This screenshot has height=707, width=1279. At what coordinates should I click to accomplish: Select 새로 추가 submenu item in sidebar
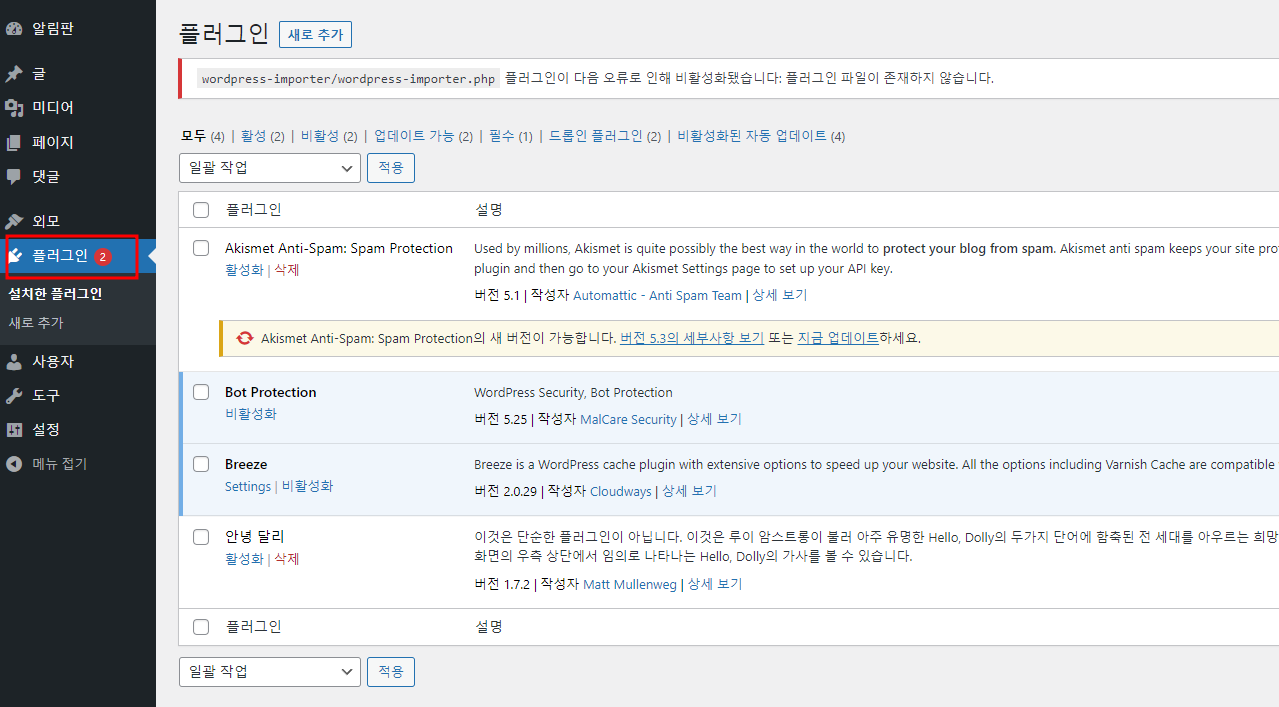[36, 323]
